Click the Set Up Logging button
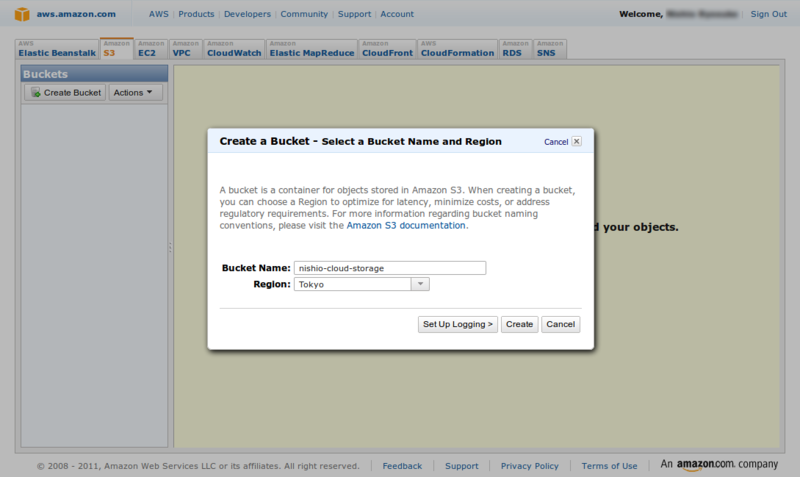The image size is (800, 477). point(458,324)
